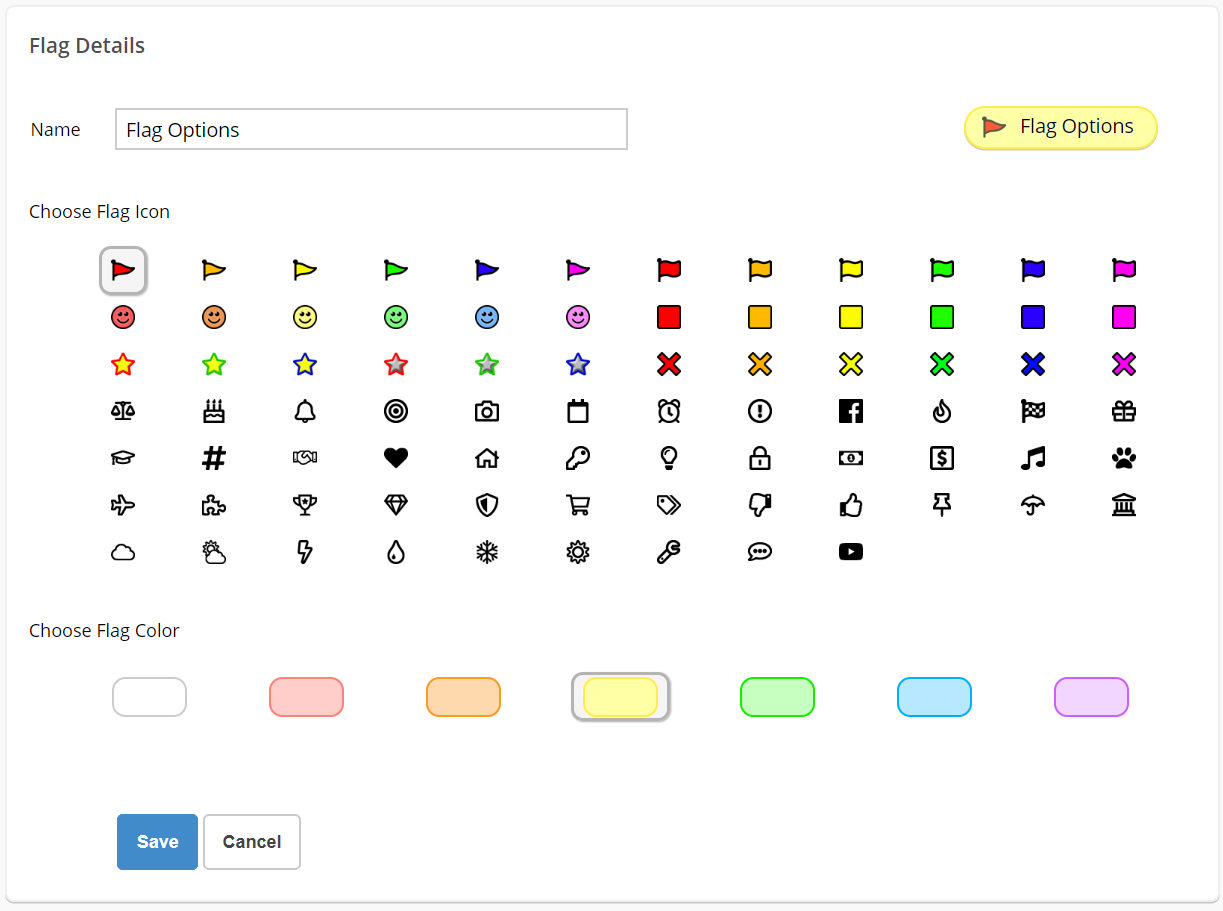Pick the dollar bill money icon
This screenshot has height=911, width=1223.
[851, 458]
